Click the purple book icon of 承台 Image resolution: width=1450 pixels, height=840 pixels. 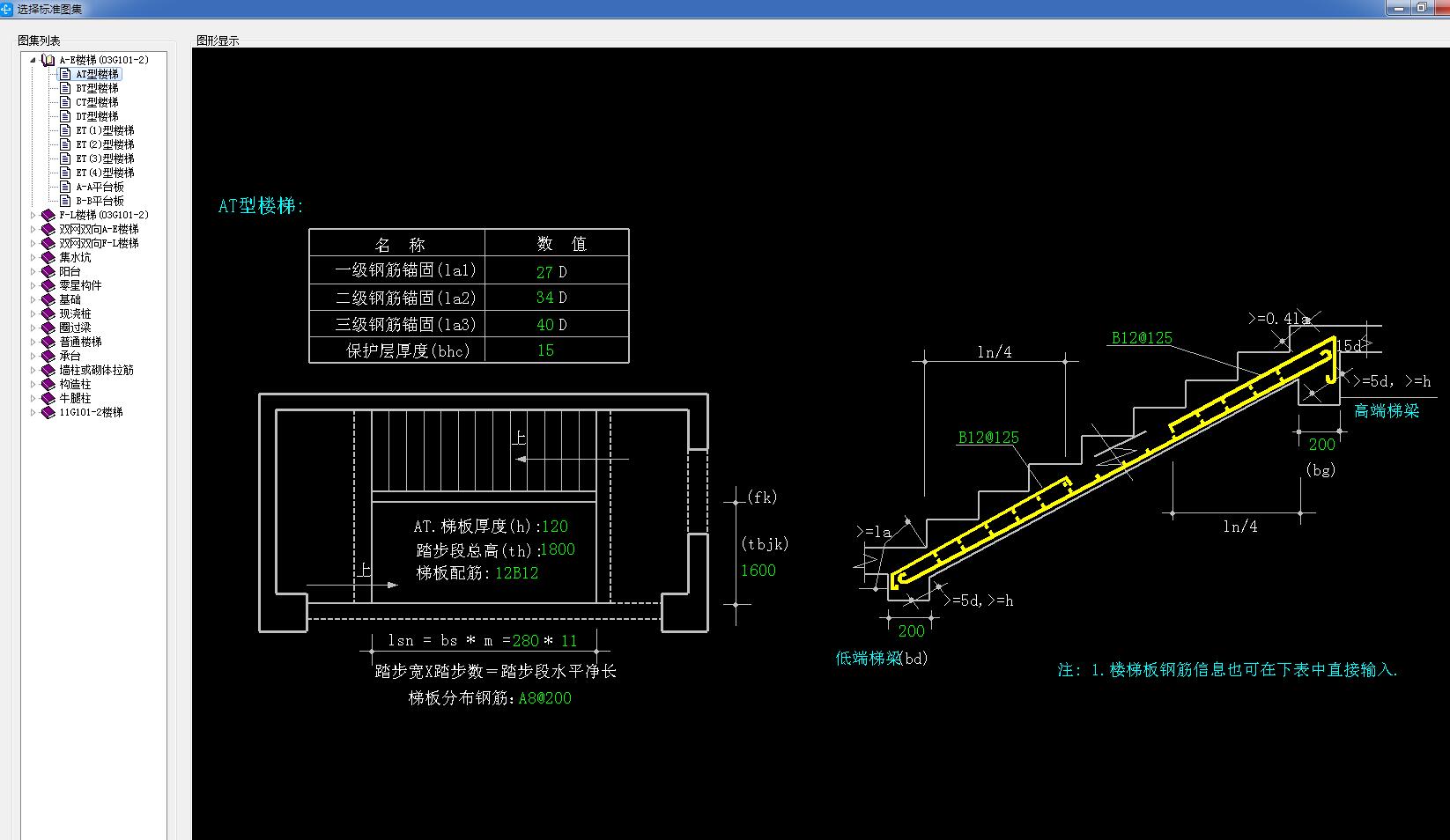click(48, 356)
